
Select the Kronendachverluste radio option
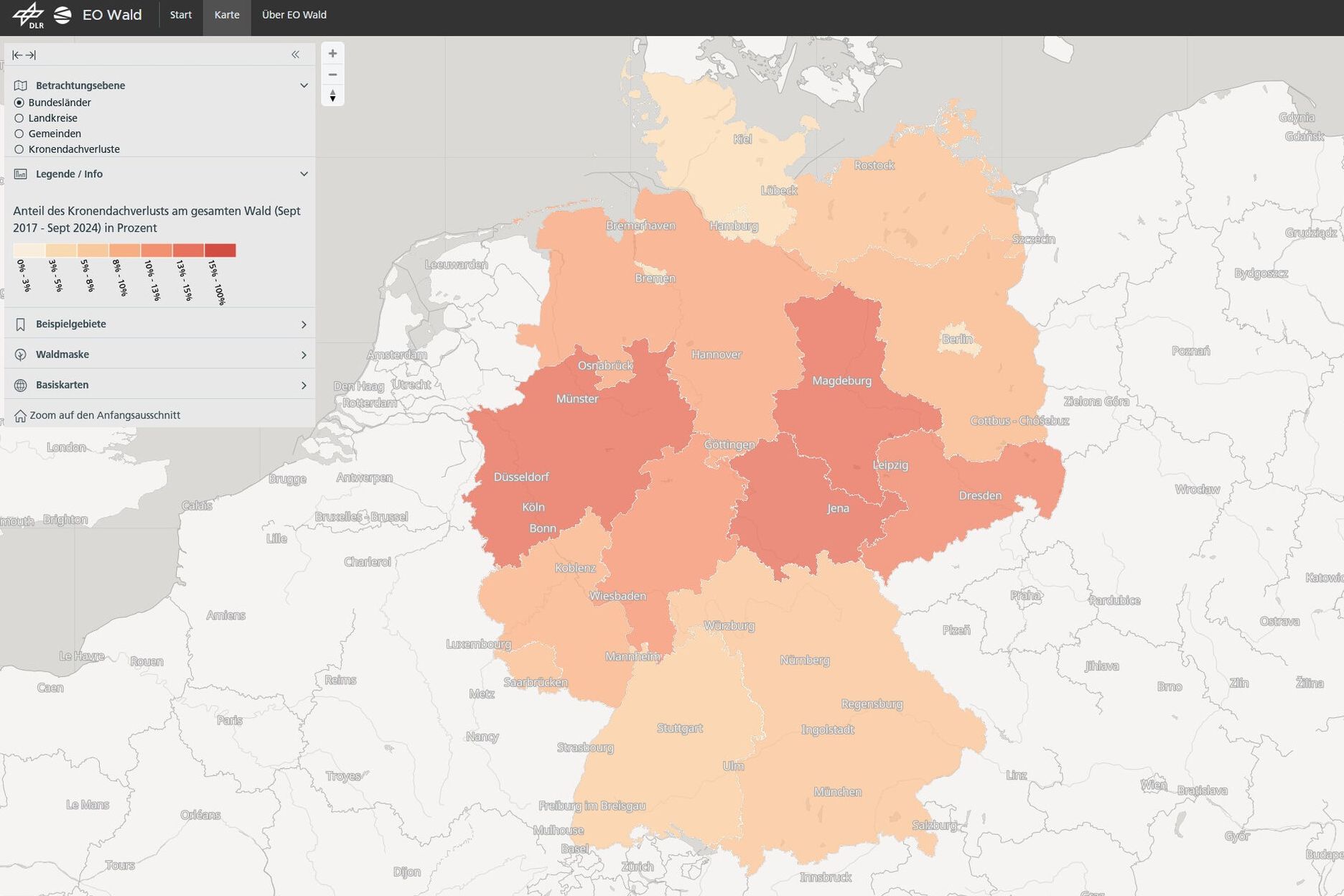click(19, 149)
